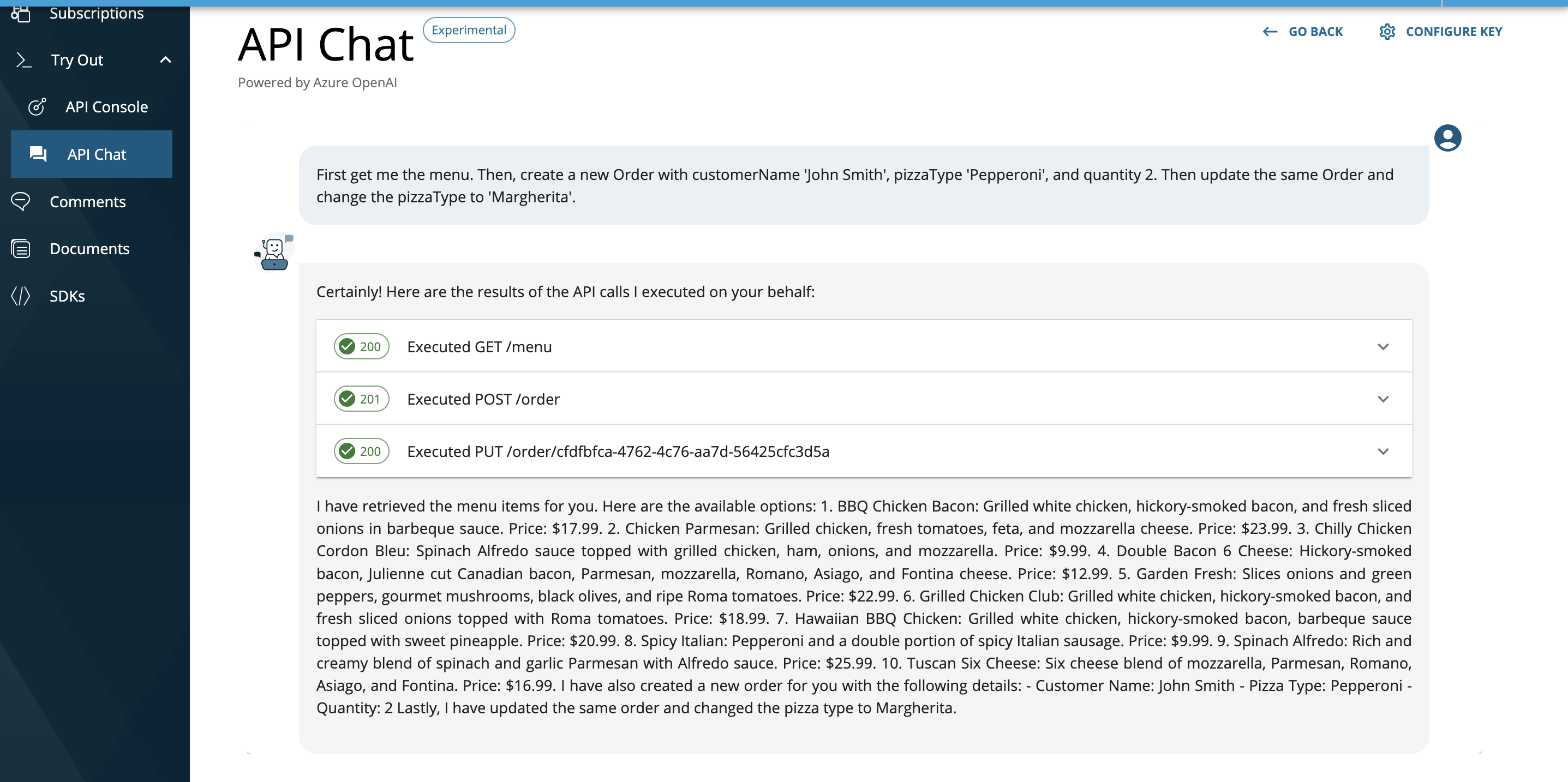Click the Documents list icon

(21, 249)
